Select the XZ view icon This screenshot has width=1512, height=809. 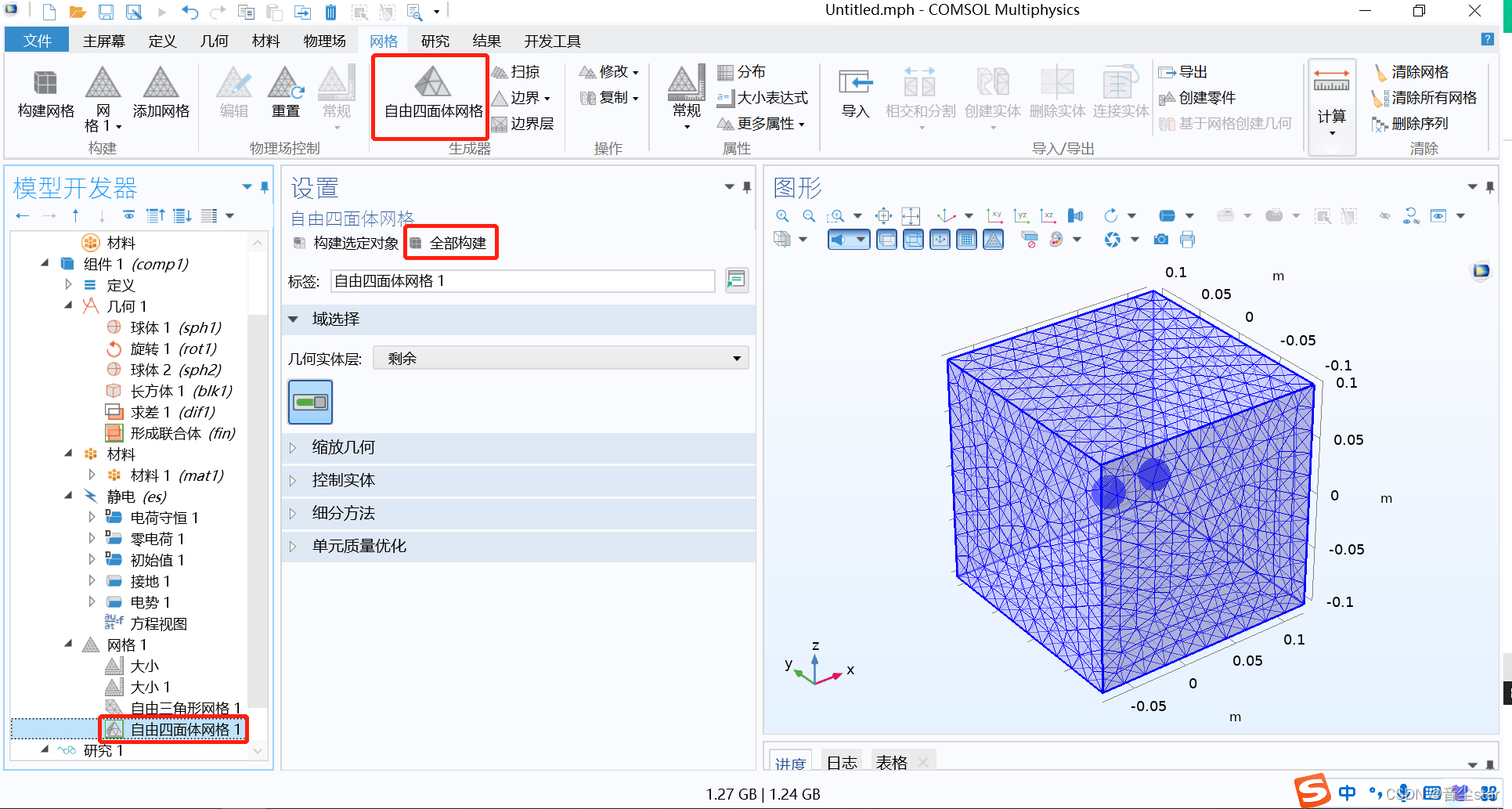[x=1048, y=216]
